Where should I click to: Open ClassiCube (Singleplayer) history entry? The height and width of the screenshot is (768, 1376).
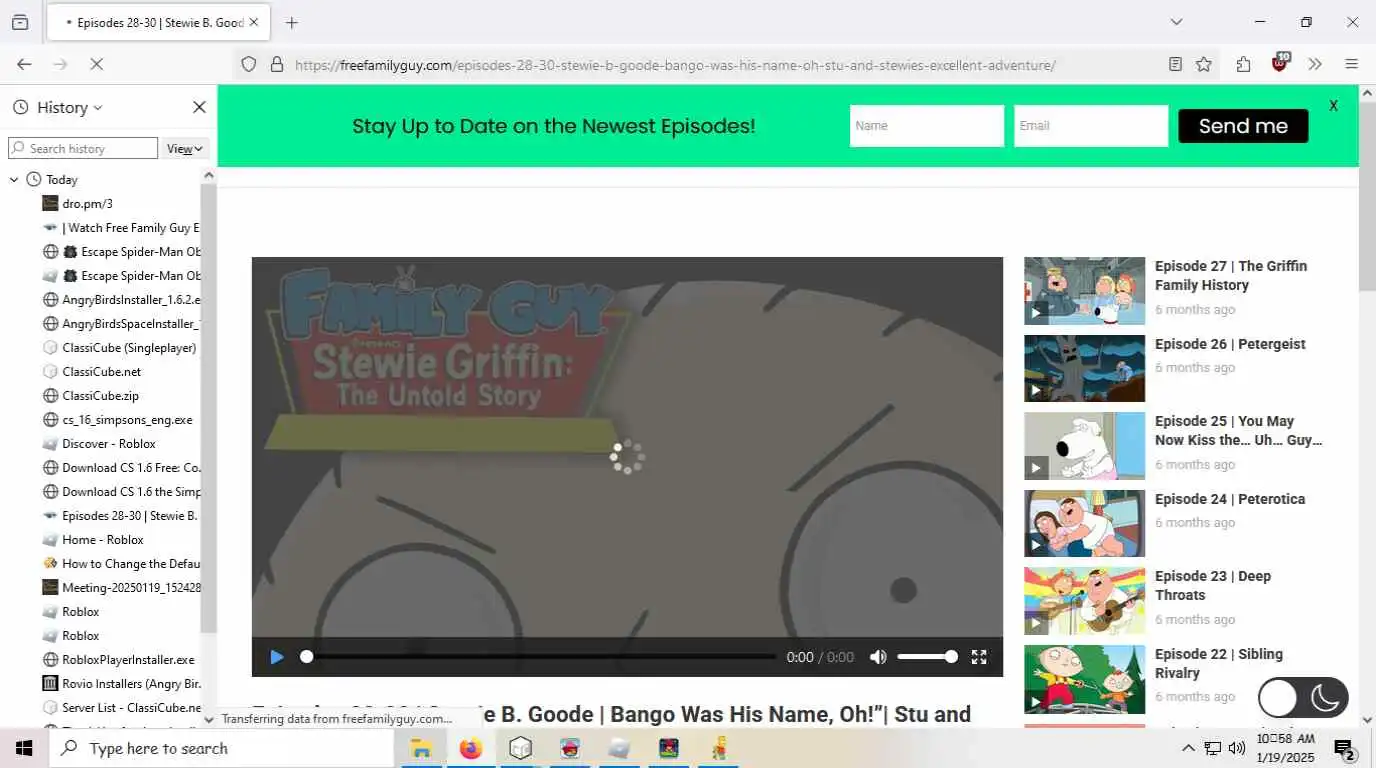point(120,348)
